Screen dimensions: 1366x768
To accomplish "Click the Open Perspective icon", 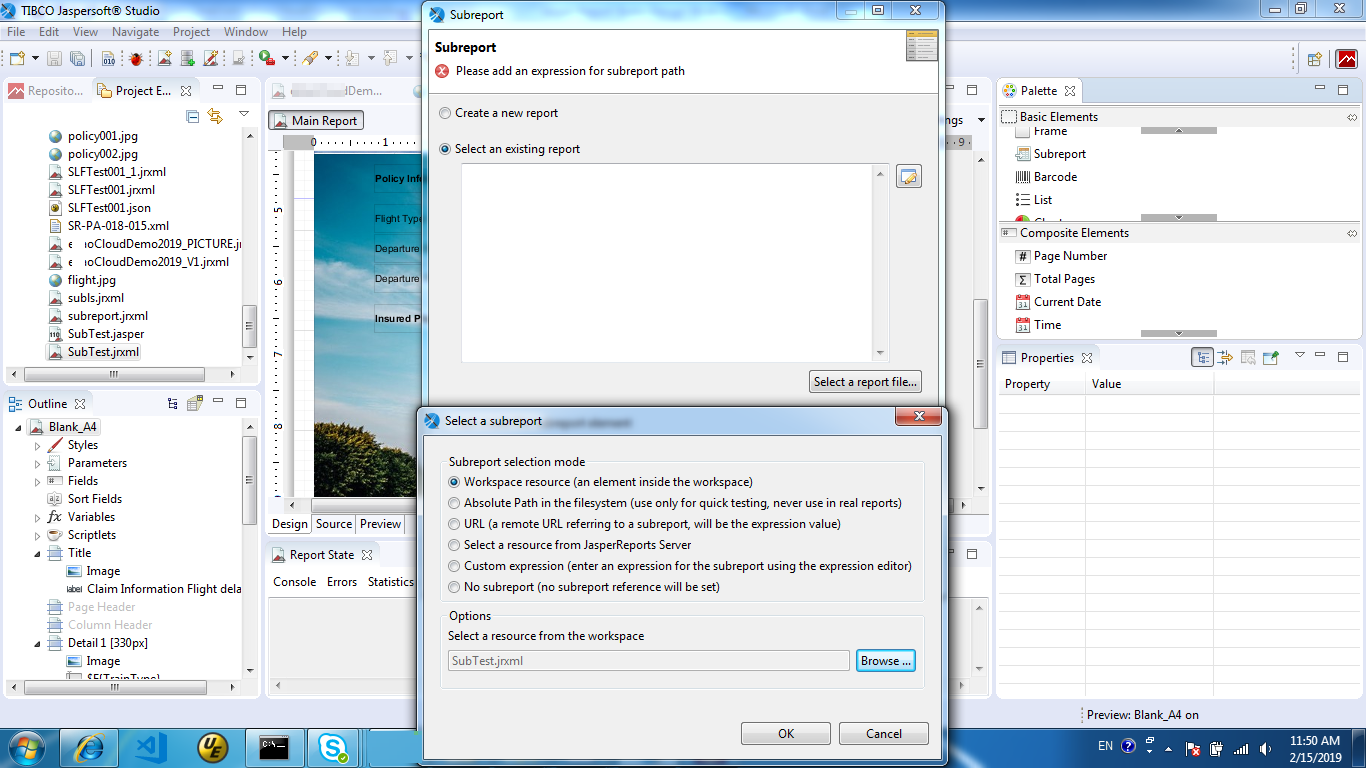I will click(1315, 58).
